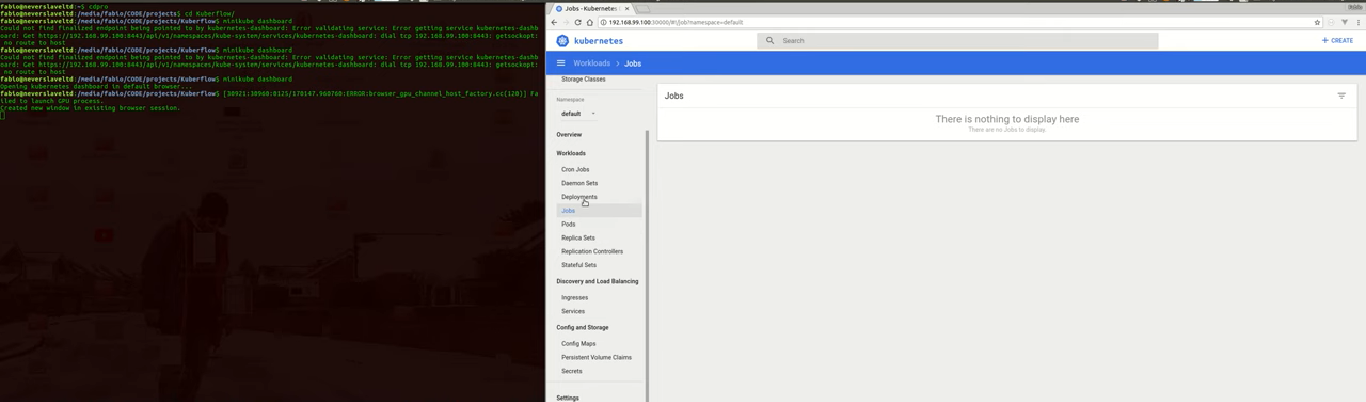Click 'There is nothing to display here' text
Viewport: 1366px width, 402px height.
point(1007,119)
